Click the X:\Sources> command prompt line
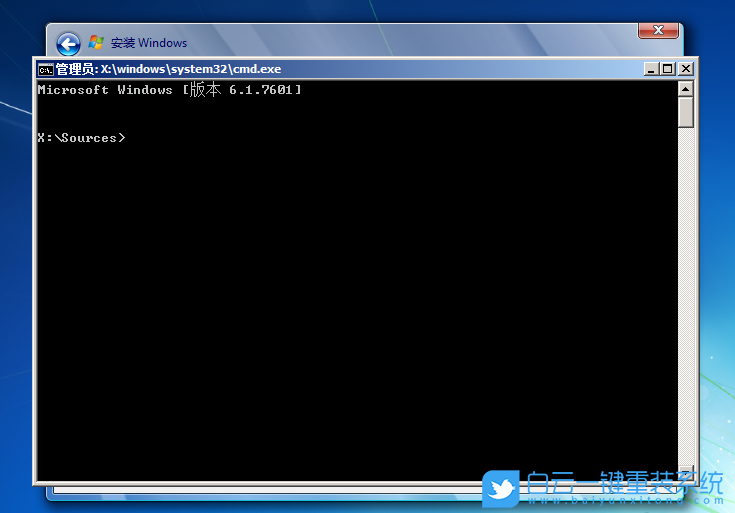735x513 pixels. 82,138
